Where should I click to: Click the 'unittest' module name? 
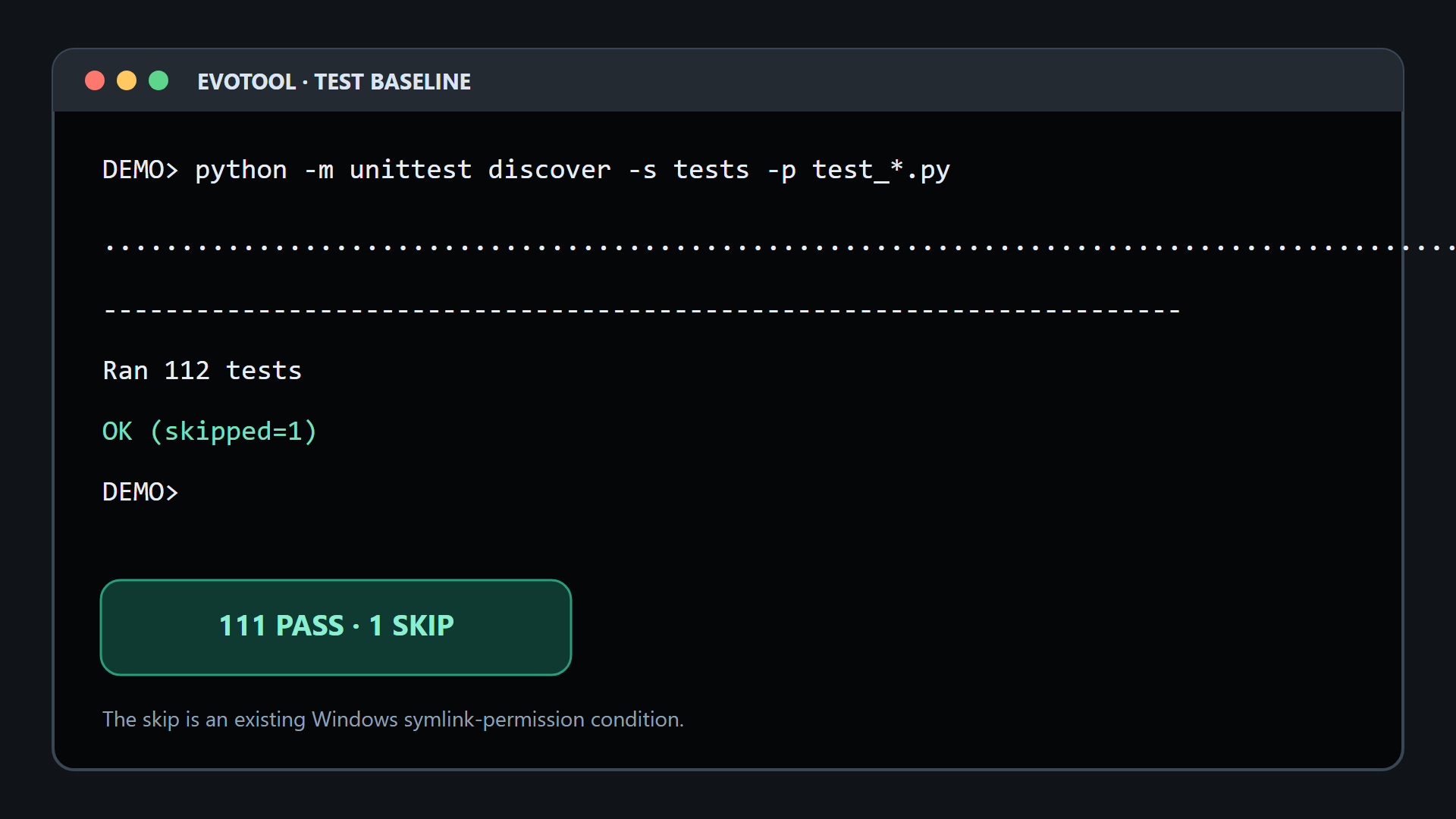[410, 170]
